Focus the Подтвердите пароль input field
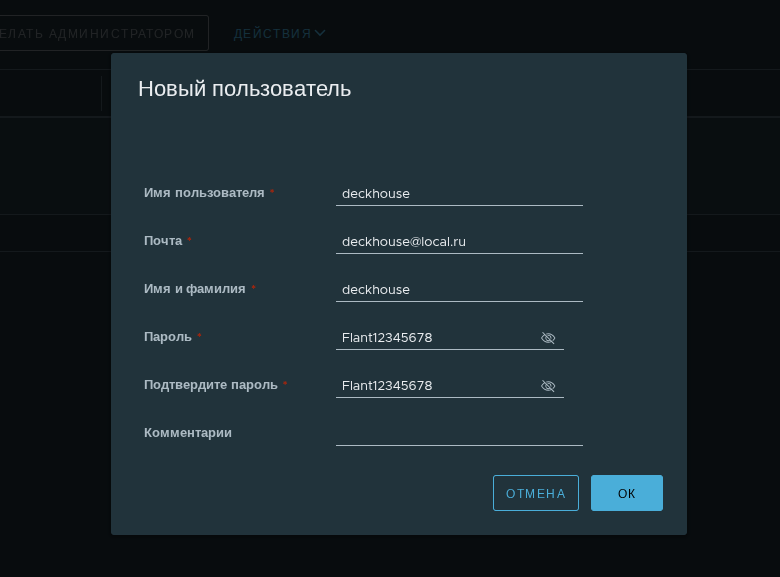 [436, 386]
